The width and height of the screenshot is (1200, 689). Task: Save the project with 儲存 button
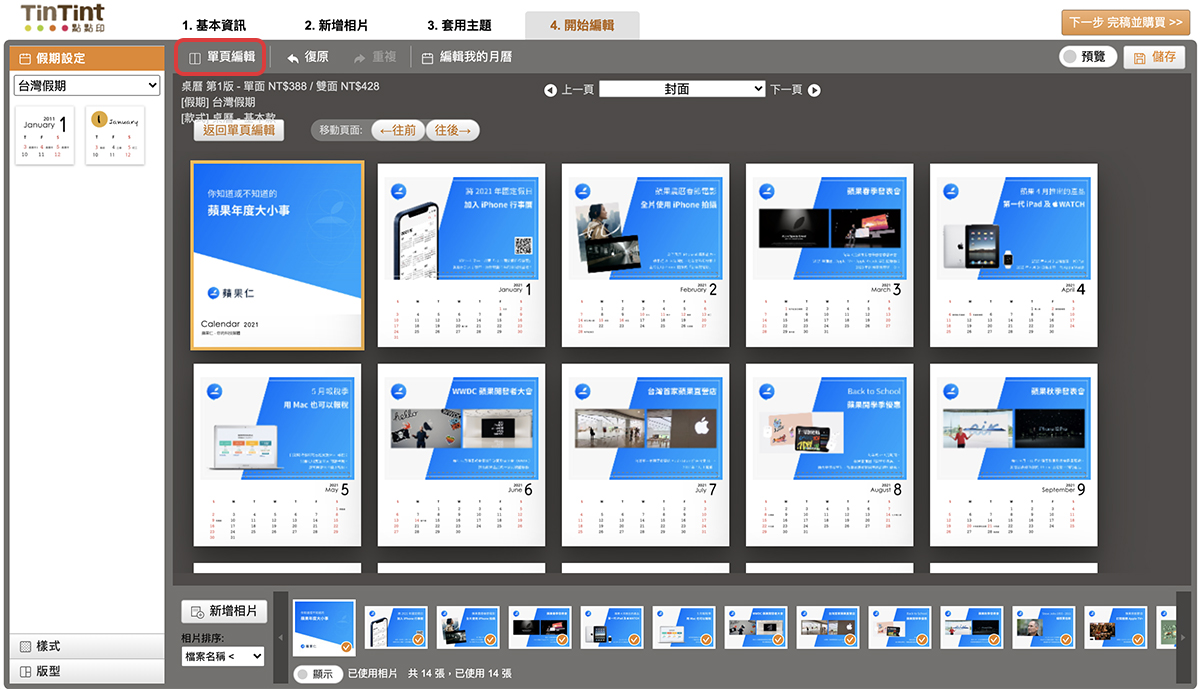pyautogui.click(x=1154, y=57)
